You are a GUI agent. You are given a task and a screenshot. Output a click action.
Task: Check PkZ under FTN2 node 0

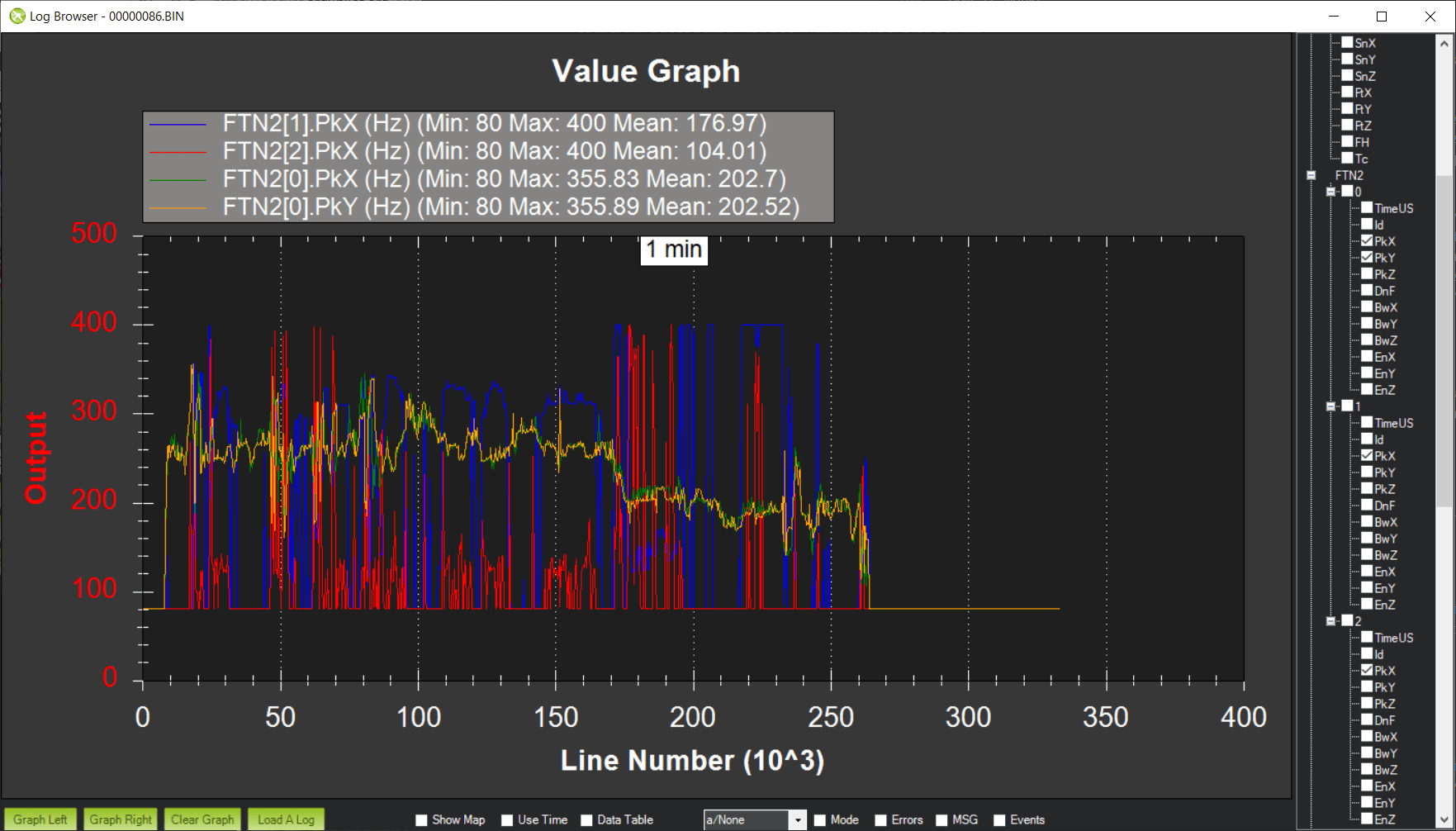tap(1368, 273)
